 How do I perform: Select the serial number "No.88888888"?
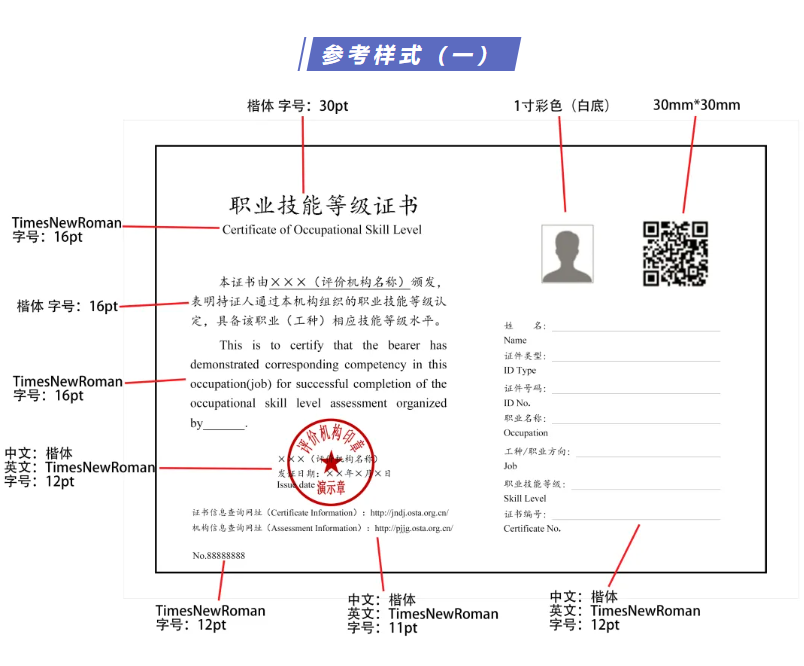pos(219,555)
